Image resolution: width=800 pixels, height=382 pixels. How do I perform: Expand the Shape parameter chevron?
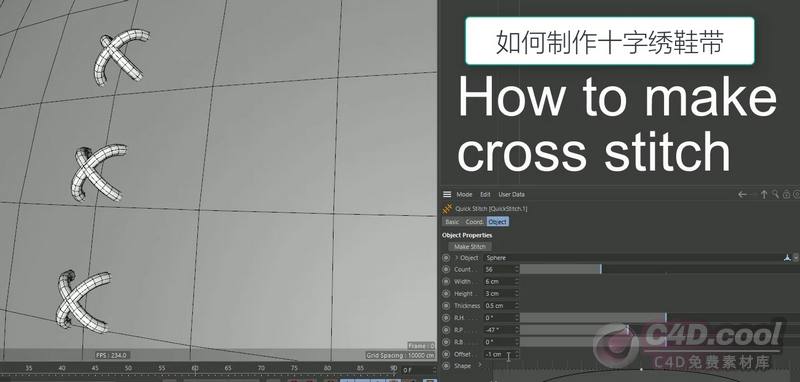pyautogui.click(x=480, y=366)
